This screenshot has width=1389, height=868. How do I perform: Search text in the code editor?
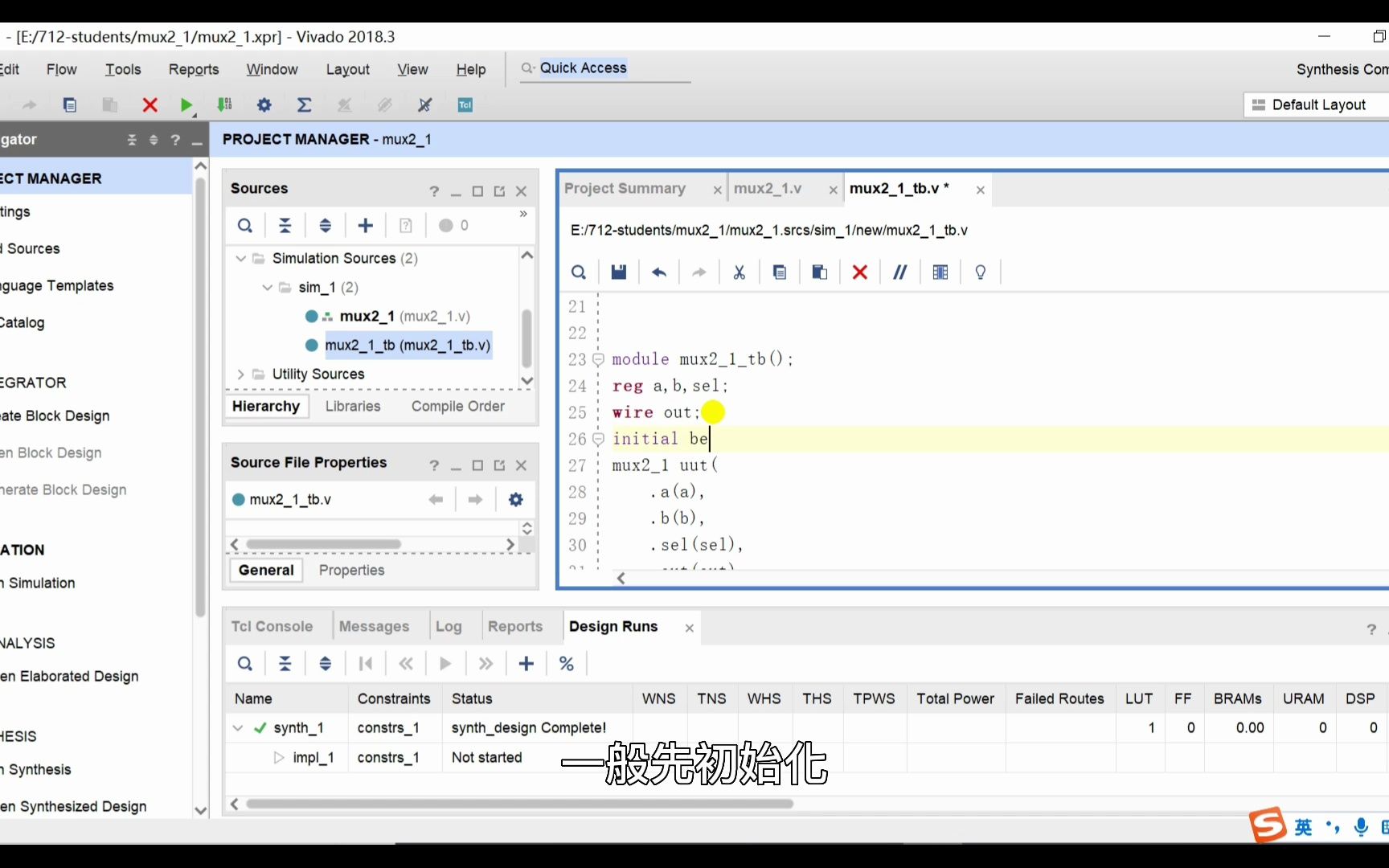579,272
